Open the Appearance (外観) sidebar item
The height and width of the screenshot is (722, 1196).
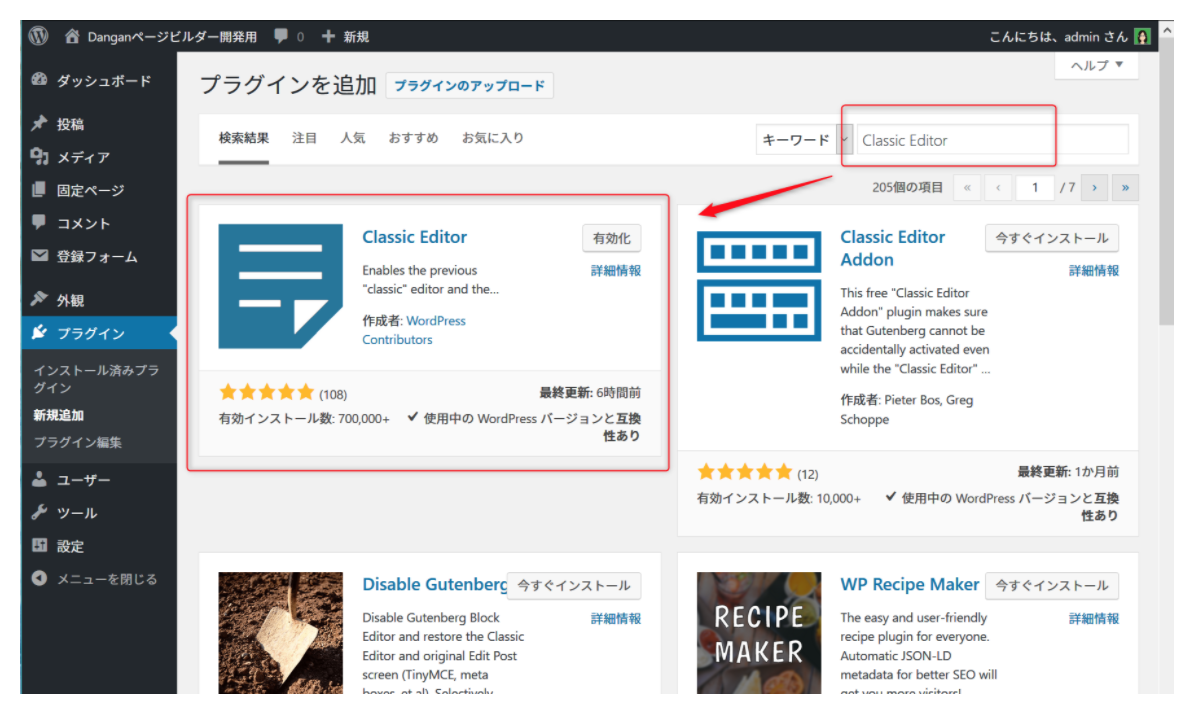[x=70, y=300]
